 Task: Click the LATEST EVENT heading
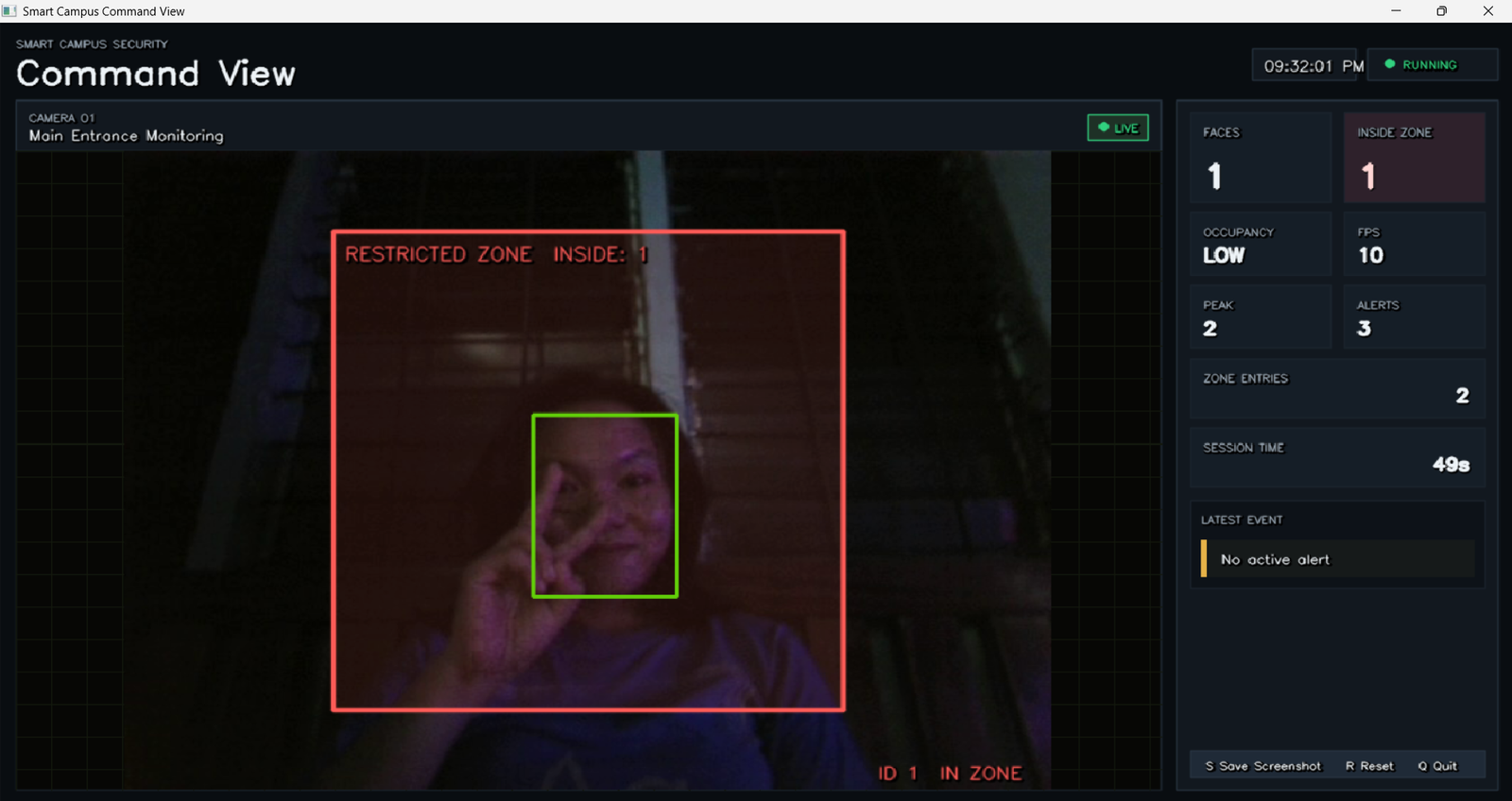[1242, 520]
